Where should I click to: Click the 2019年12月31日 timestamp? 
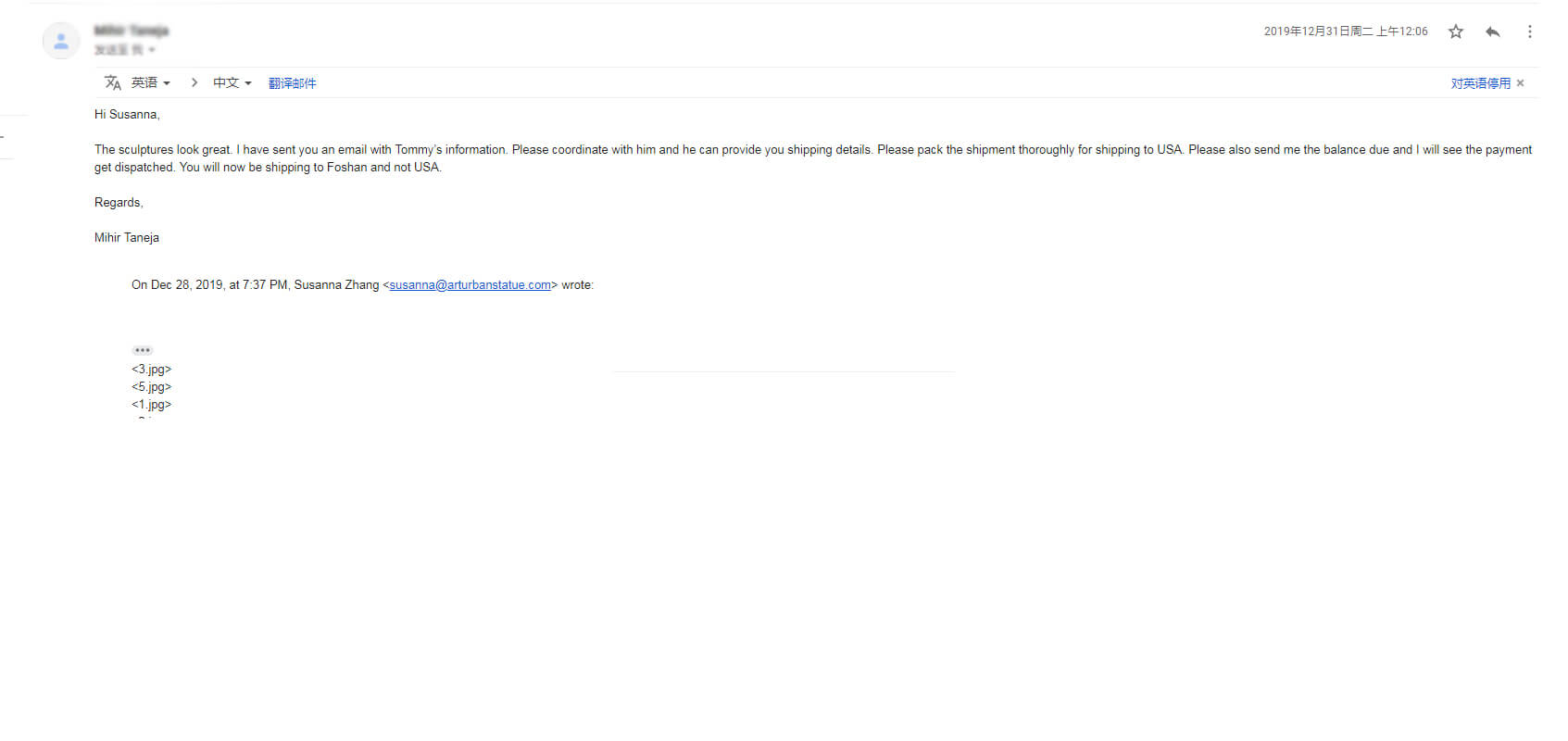(1345, 31)
